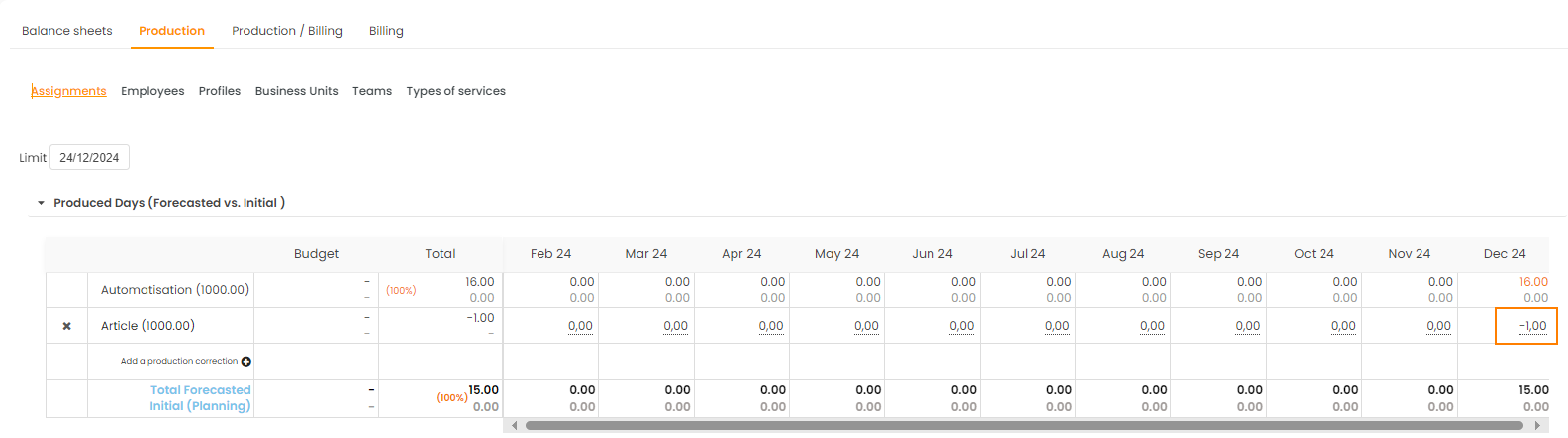1568x438 pixels.
Task: Edit Article value for Dec 24
Action: (1531, 326)
